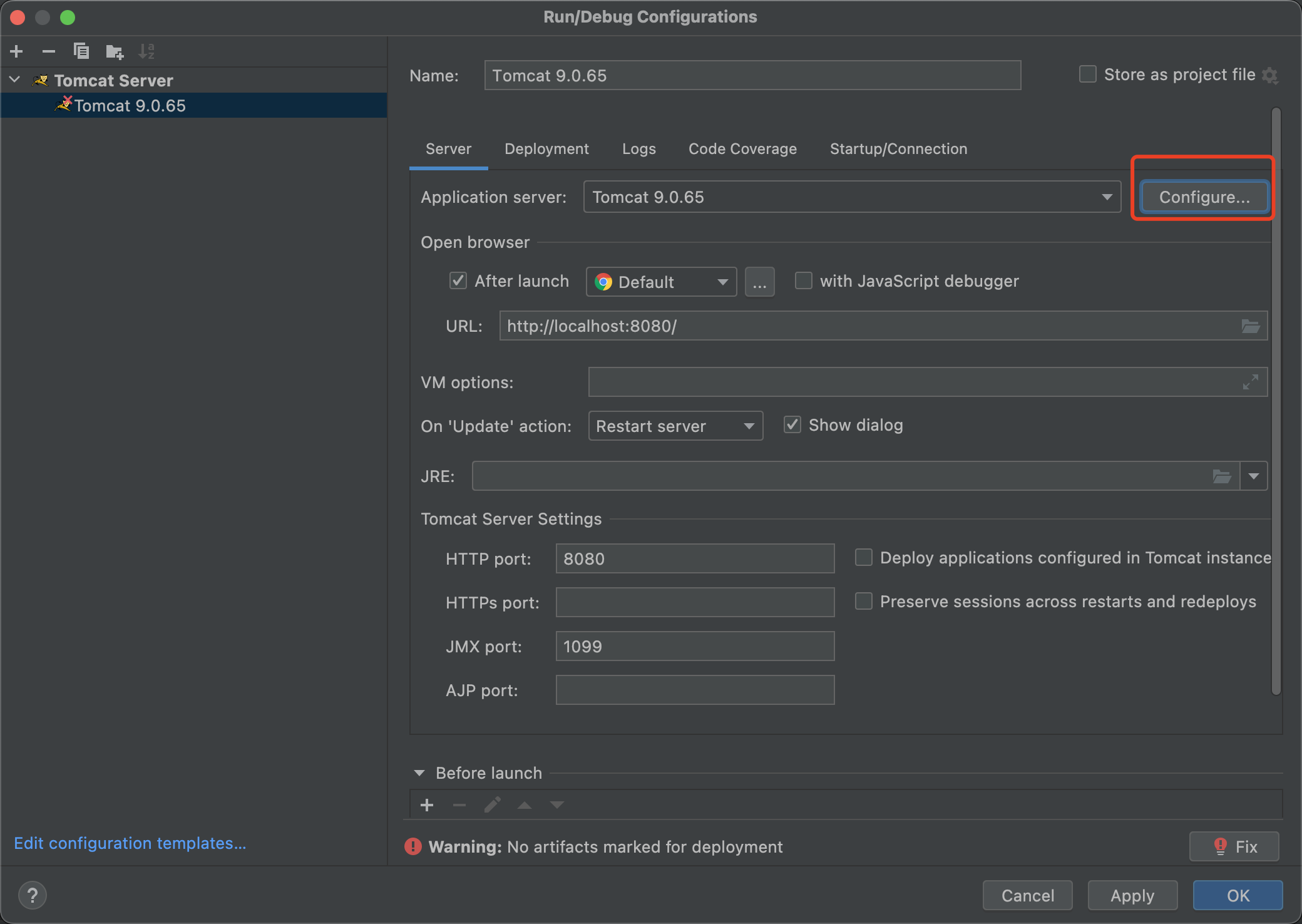The width and height of the screenshot is (1302, 924).
Task: Click the Configure... button
Action: (1204, 197)
